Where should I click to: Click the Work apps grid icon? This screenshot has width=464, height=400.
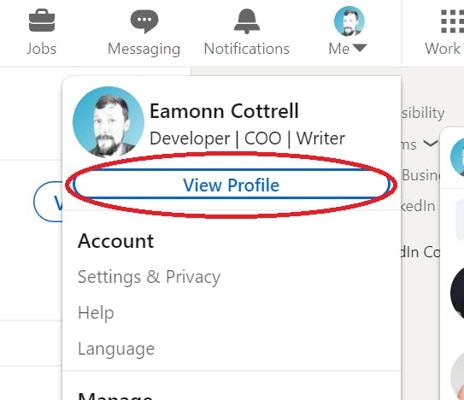pyautogui.click(x=452, y=21)
